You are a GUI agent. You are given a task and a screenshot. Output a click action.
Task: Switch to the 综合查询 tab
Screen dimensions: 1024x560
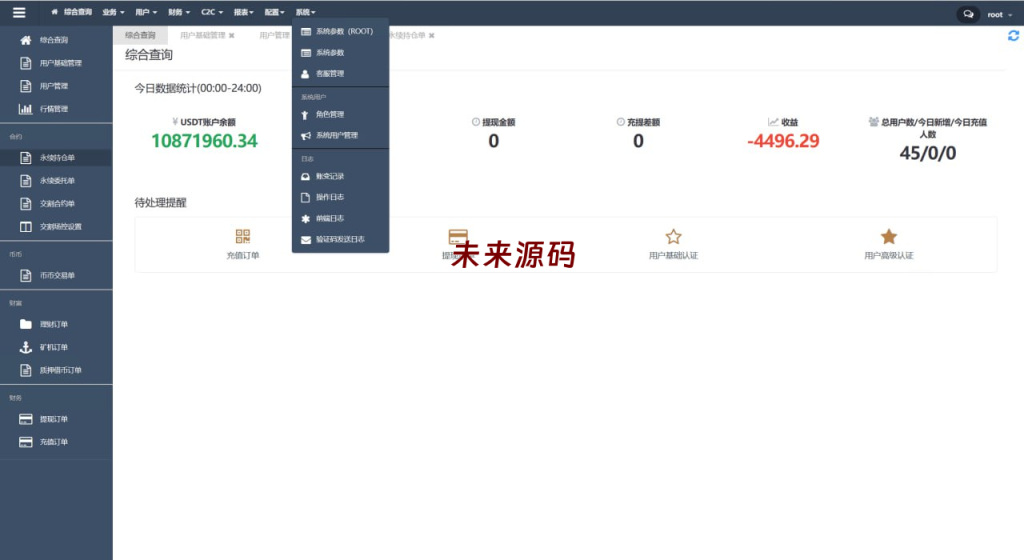tap(140, 35)
